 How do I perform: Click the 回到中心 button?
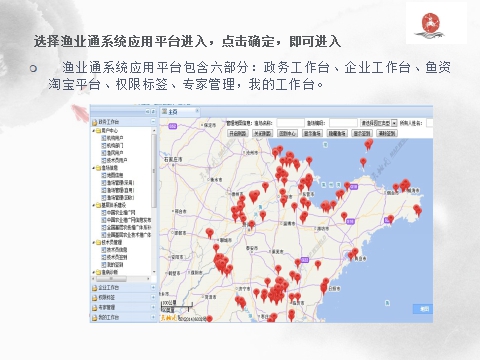(287, 133)
